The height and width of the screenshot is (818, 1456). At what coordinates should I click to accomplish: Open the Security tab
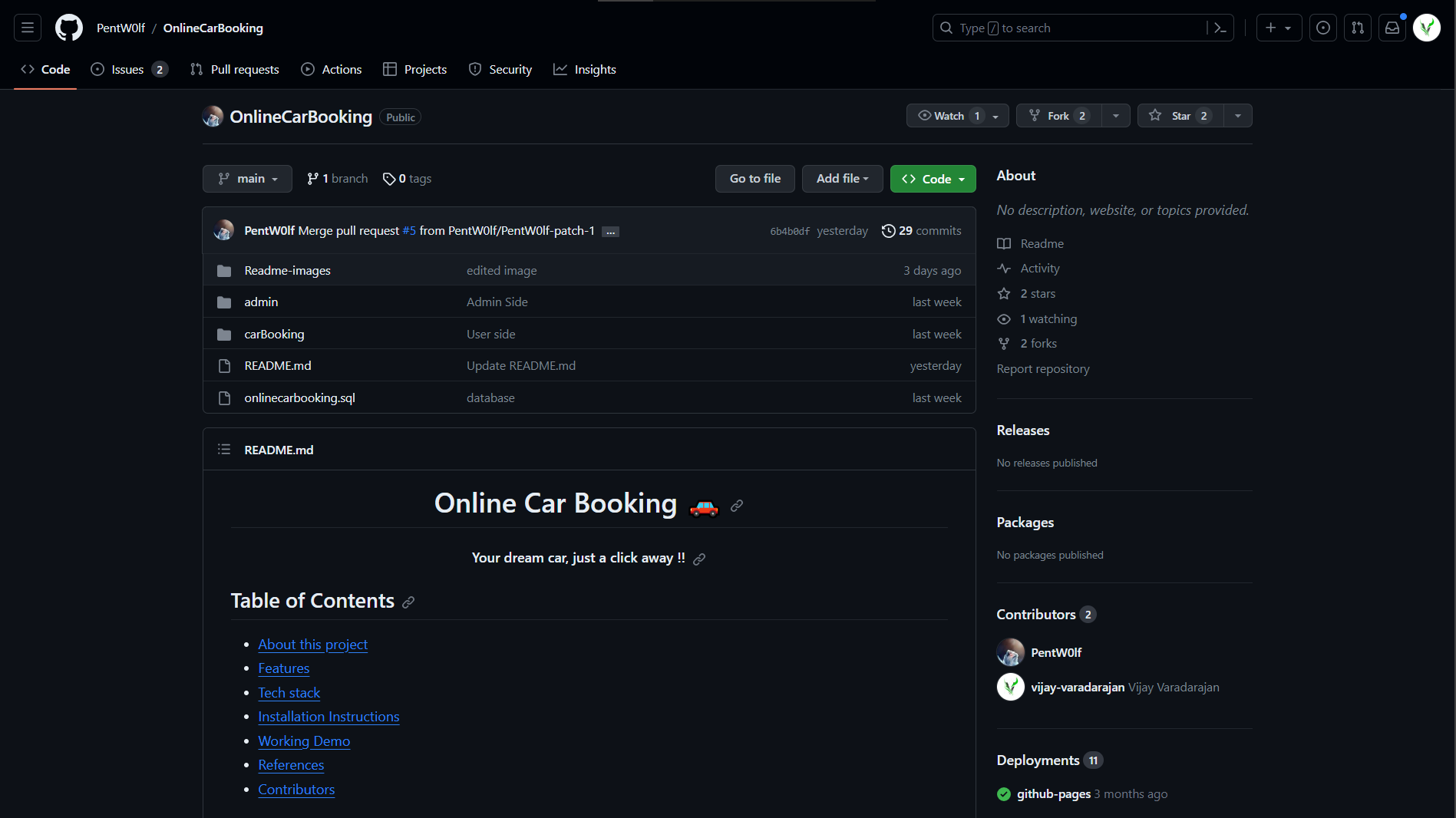pyautogui.click(x=500, y=69)
